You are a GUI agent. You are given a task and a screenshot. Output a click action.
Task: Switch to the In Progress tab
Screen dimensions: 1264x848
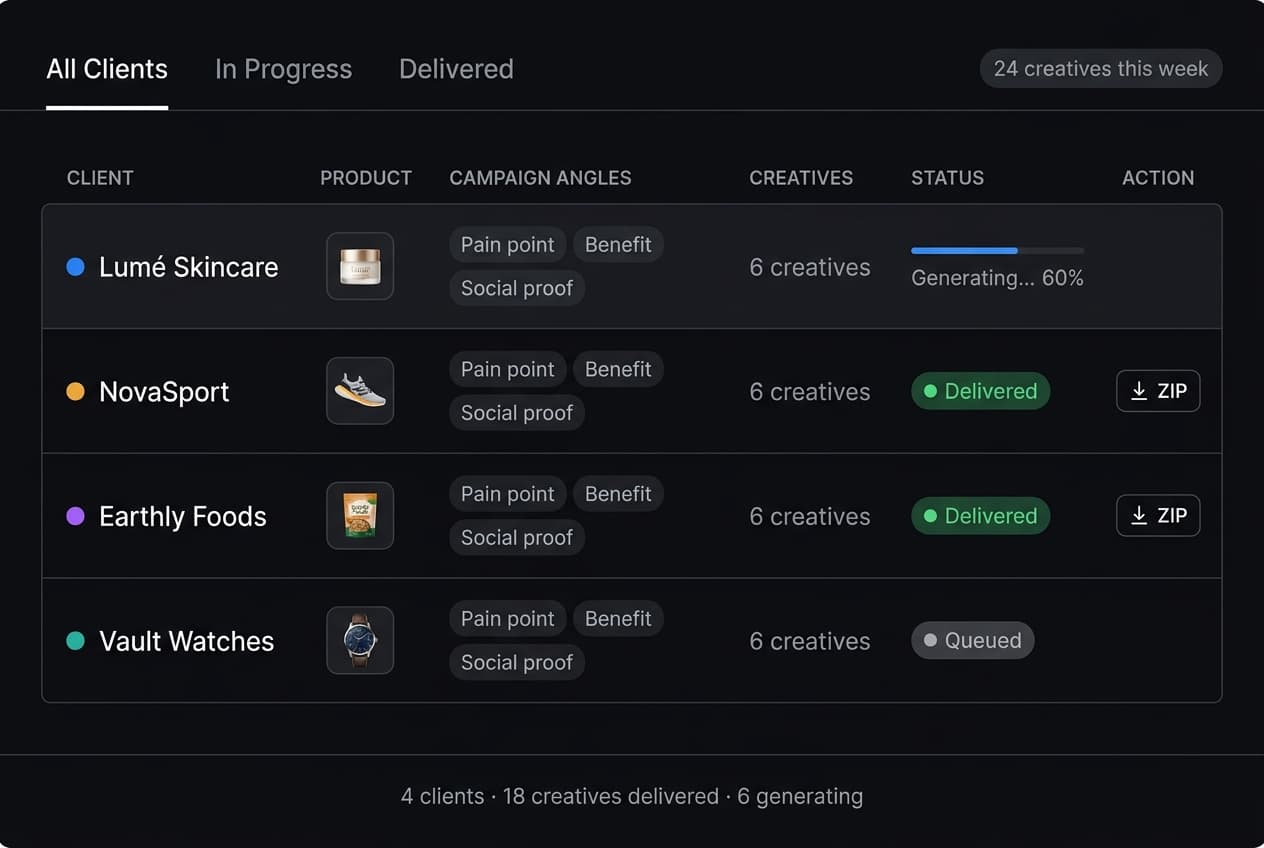point(283,69)
